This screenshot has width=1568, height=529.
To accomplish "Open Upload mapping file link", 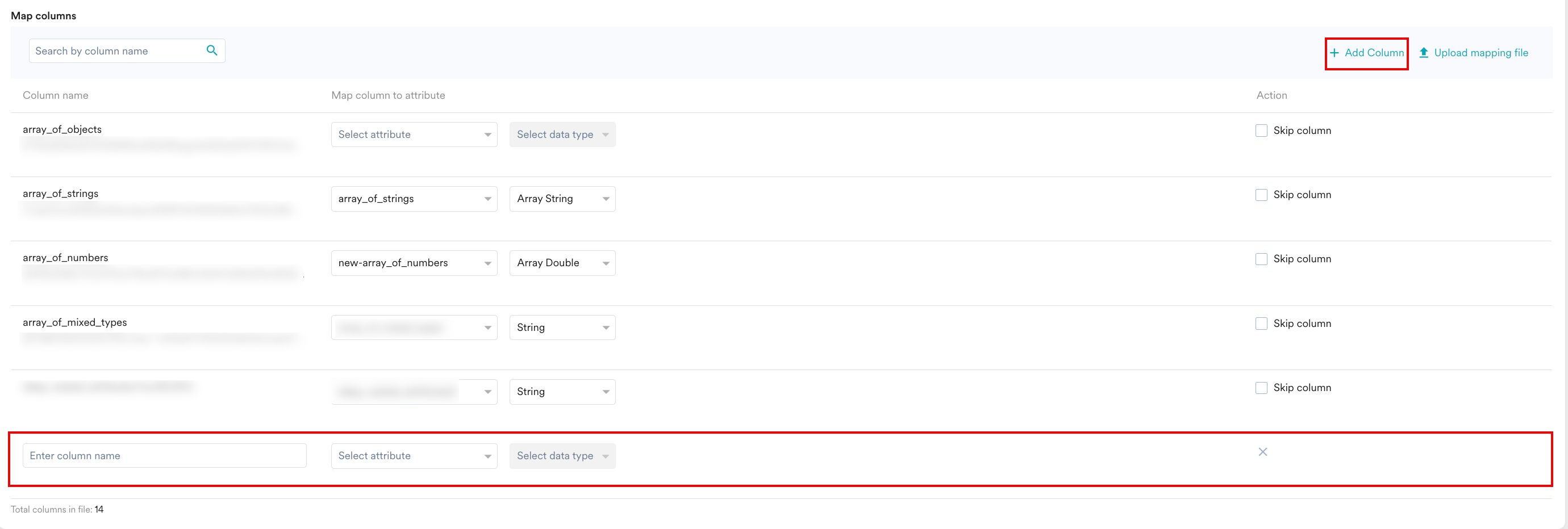I will click(x=1481, y=53).
